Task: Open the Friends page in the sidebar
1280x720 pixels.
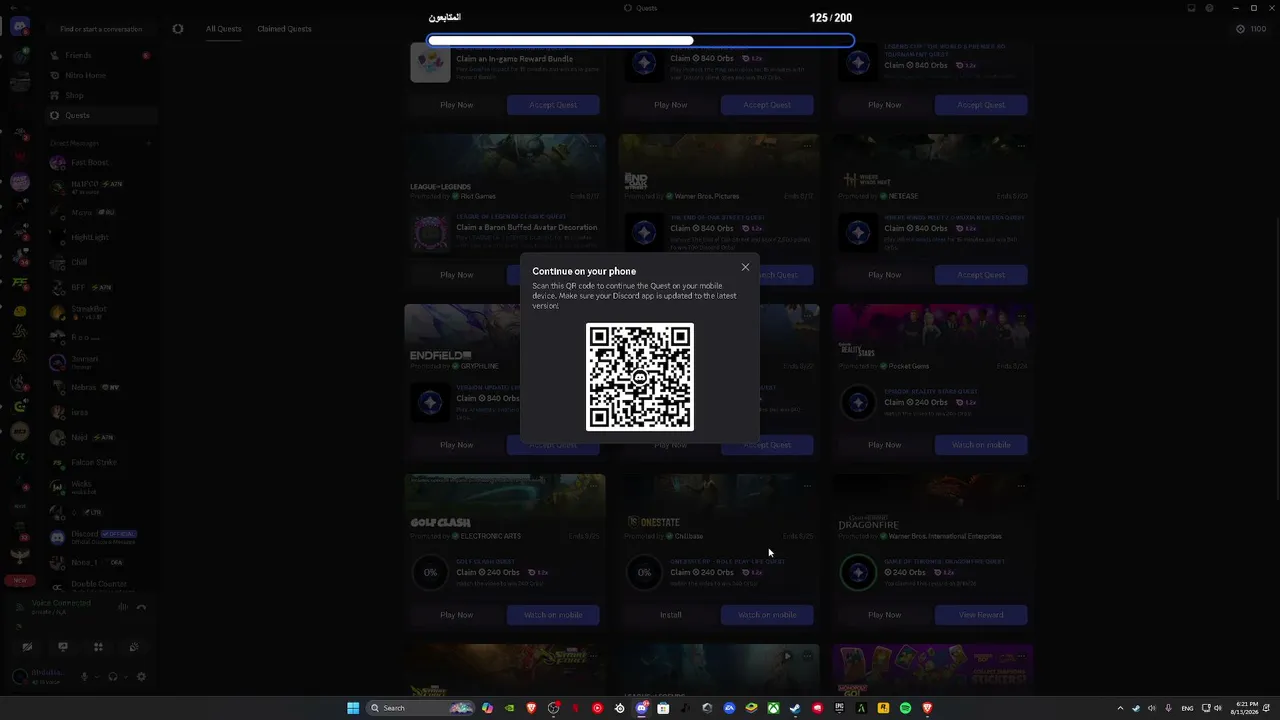Action: [101, 55]
